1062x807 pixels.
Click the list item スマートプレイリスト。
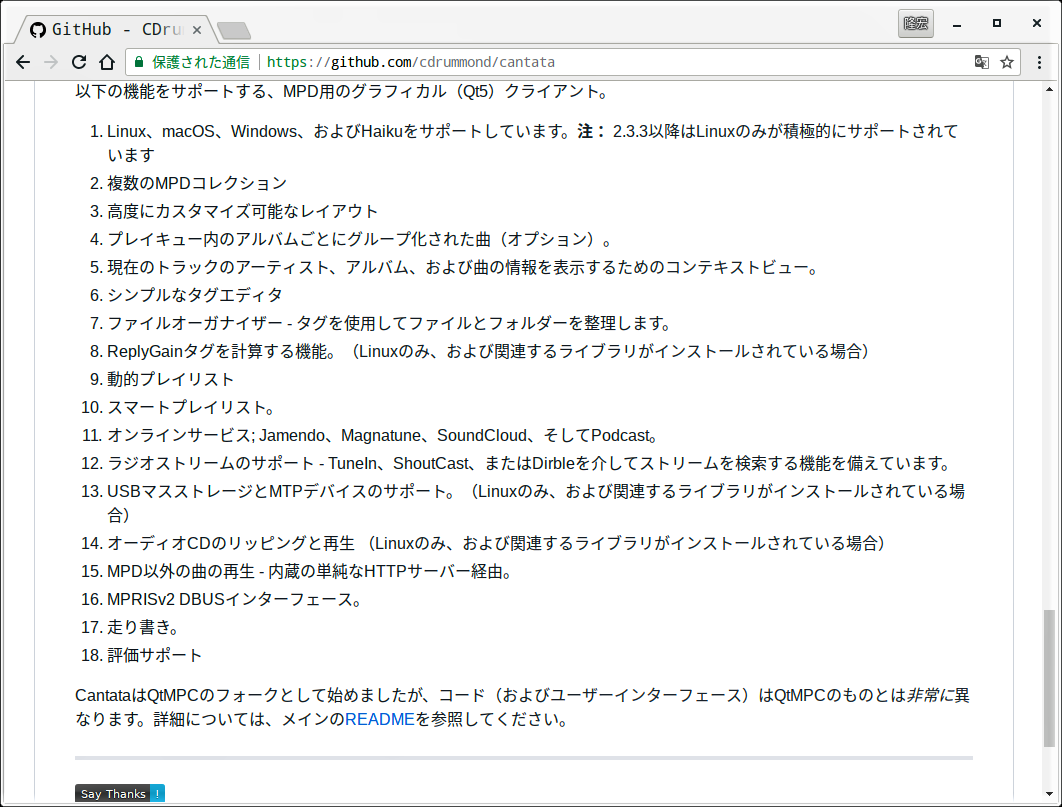point(191,408)
